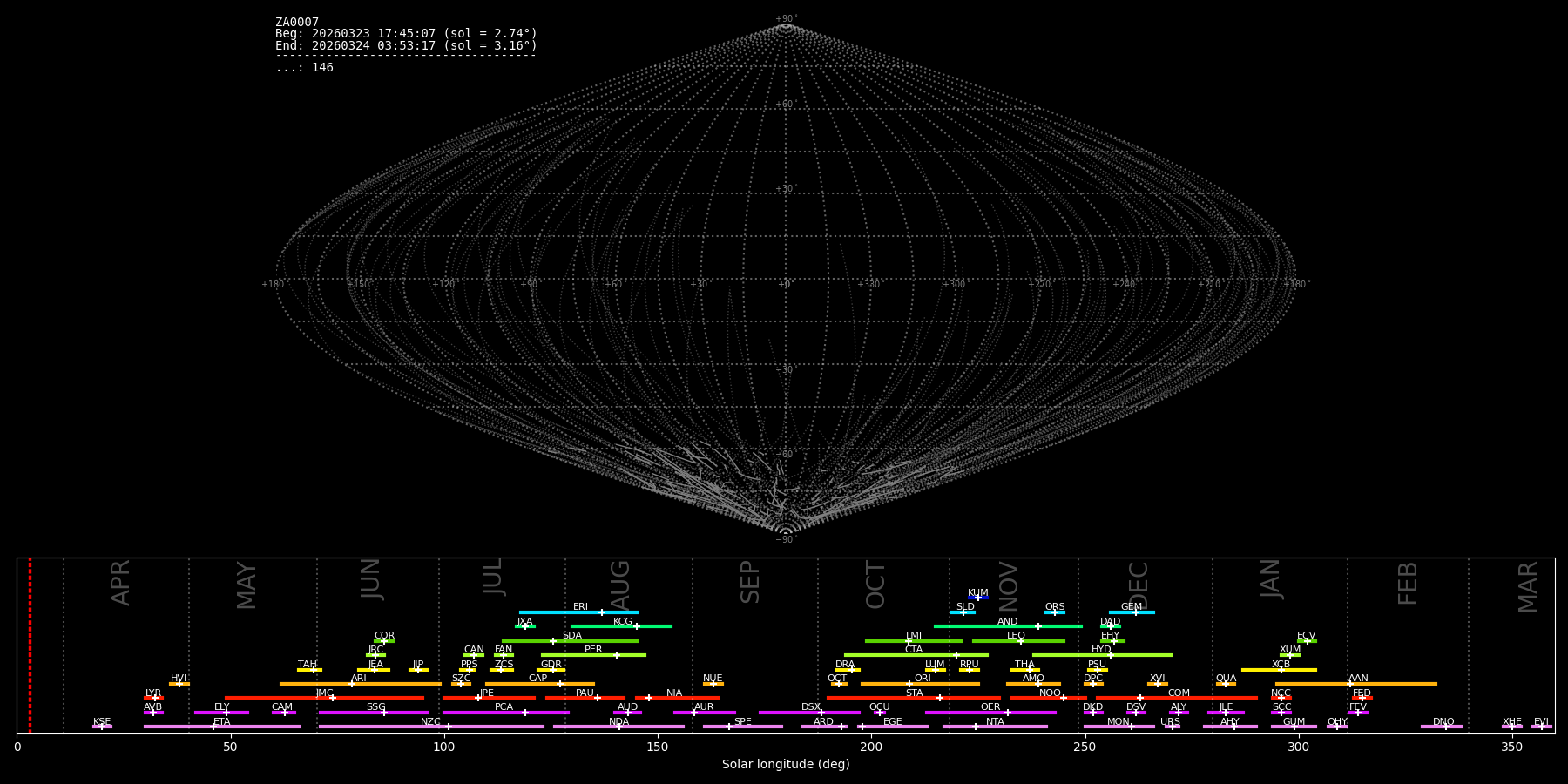Click the ETA shower label
1568x784 pixels.
[222, 722]
